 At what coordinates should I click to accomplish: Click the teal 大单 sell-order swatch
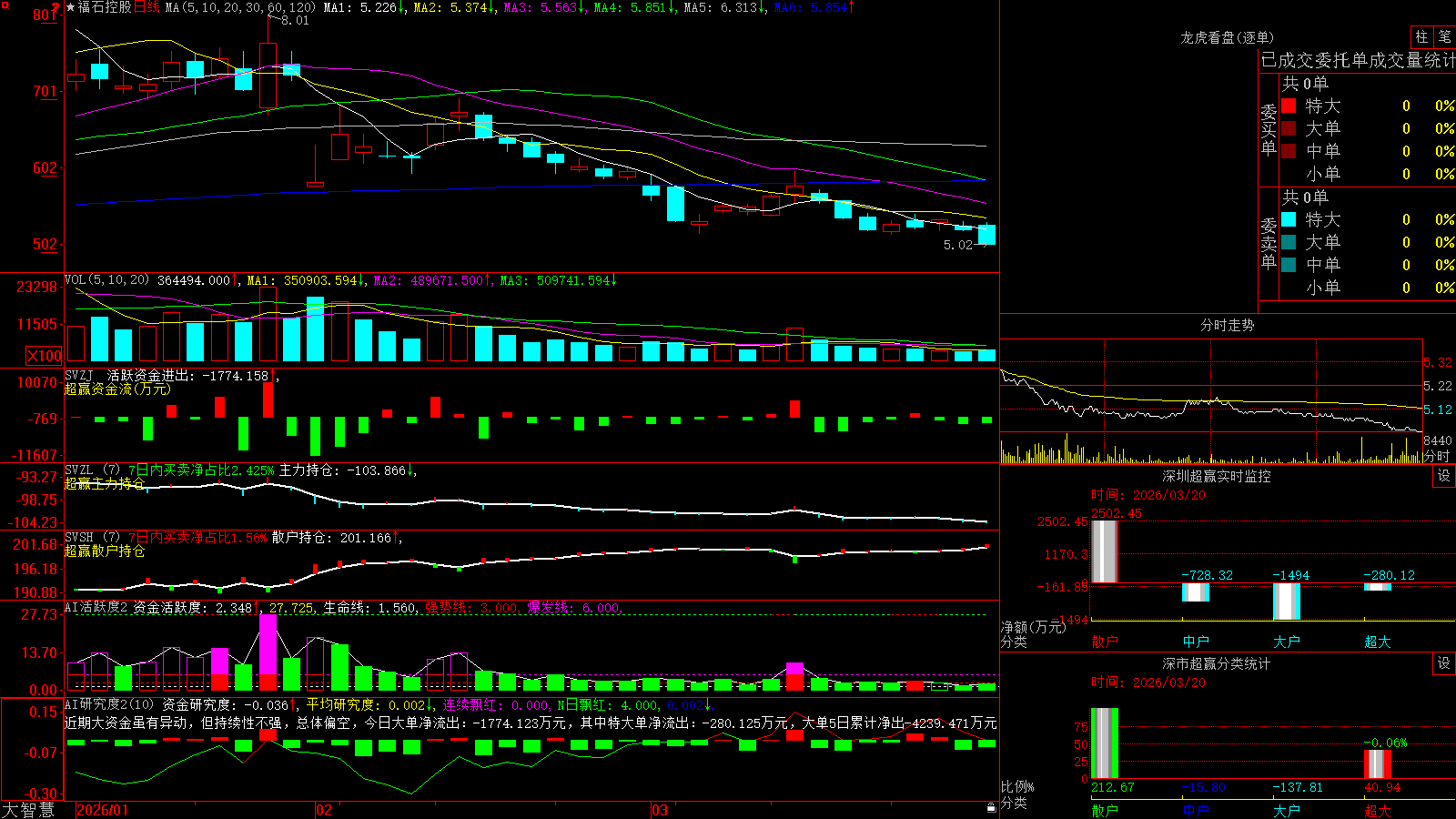(1289, 242)
